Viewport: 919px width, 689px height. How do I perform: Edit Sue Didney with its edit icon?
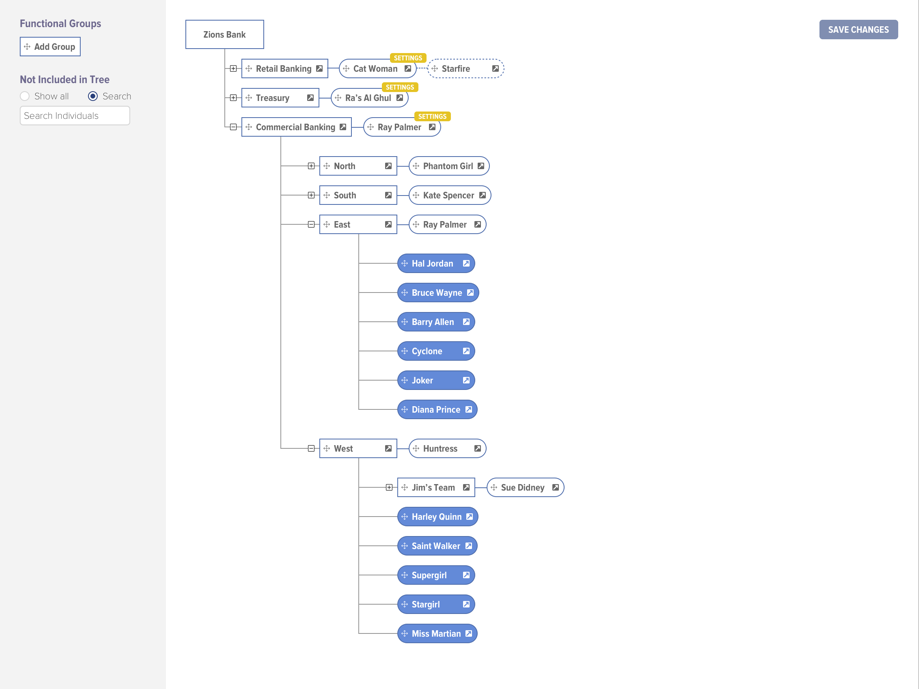[x=554, y=487]
